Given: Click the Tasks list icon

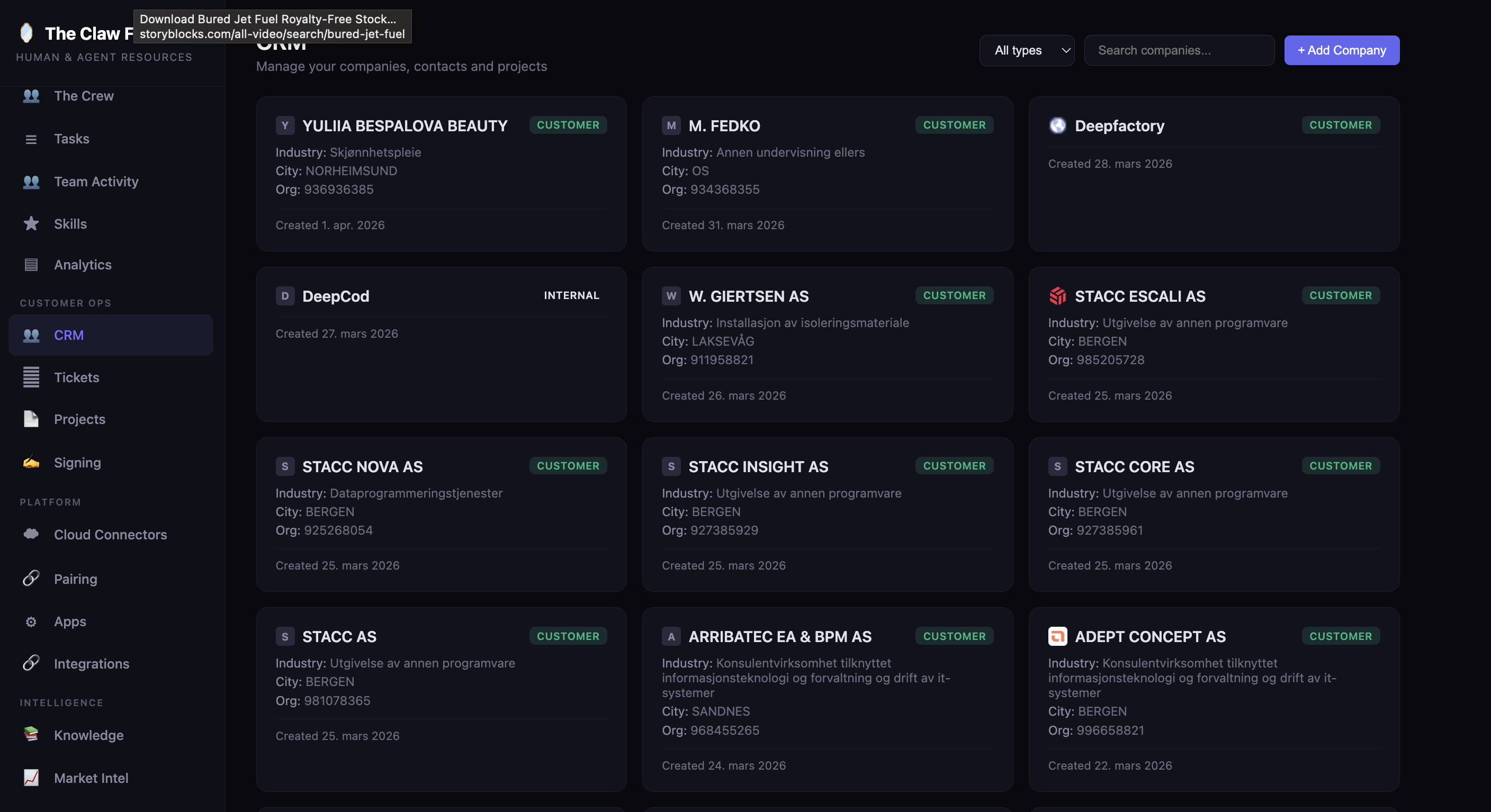Looking at the screenshot, I should click(x=31, y=139).
